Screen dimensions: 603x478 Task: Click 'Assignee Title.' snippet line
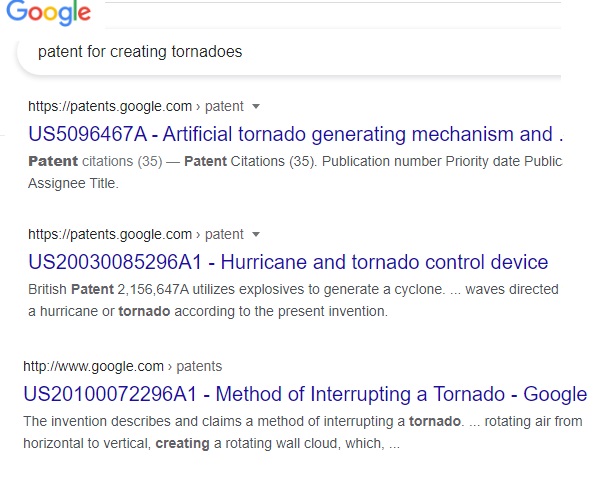click(x=73, y=183)
